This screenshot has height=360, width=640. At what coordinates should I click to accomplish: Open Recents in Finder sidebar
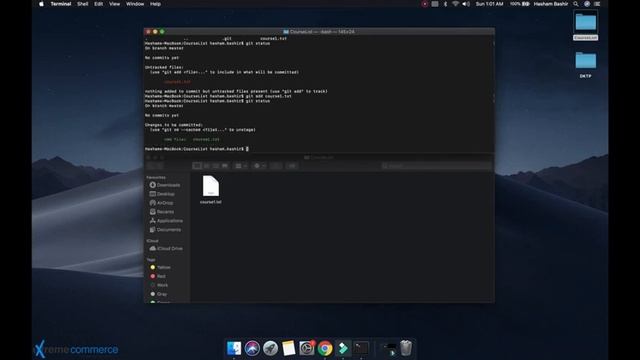[162, 212]
